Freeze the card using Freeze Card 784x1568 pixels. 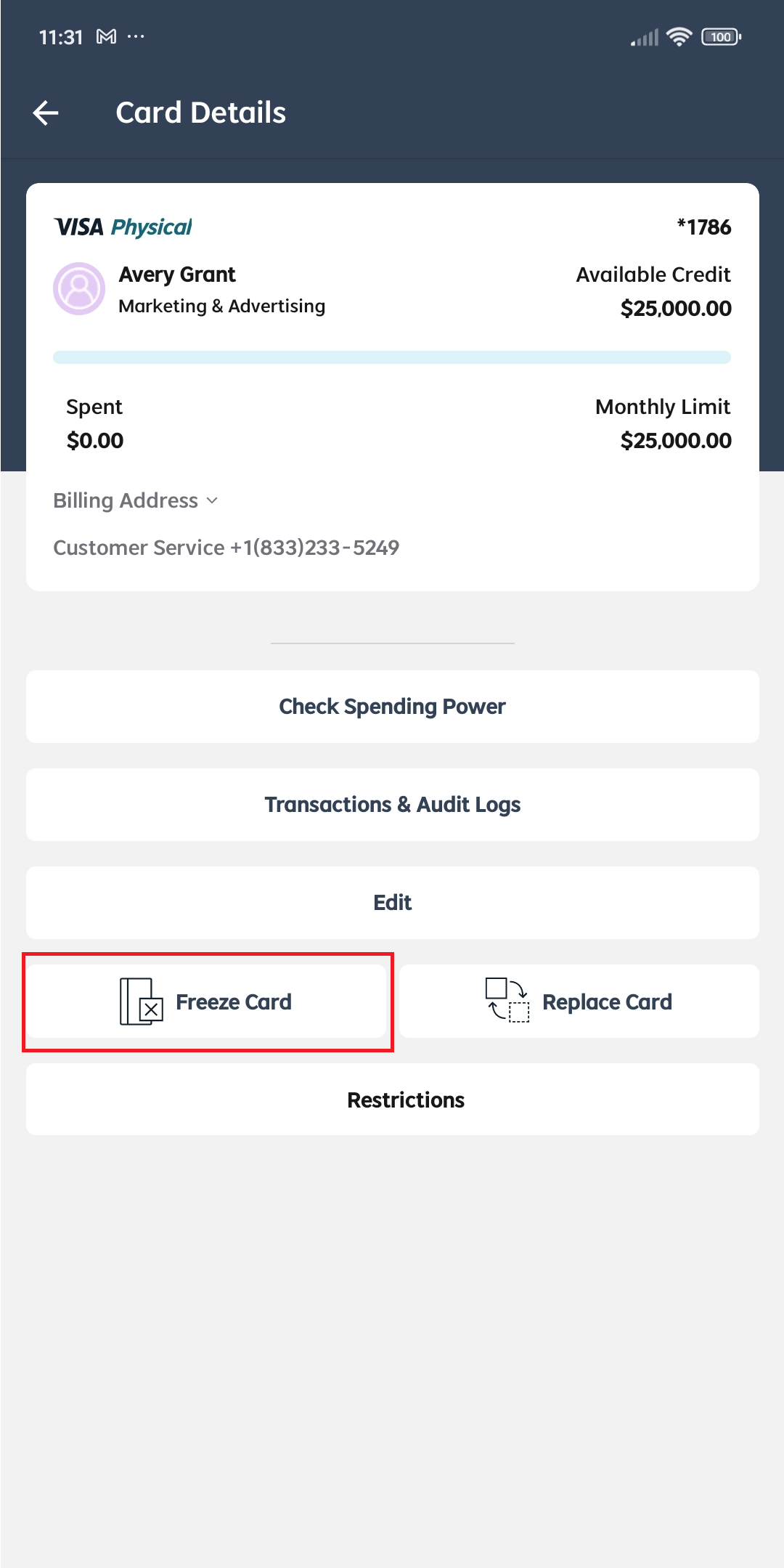[x=206, y=1002]
